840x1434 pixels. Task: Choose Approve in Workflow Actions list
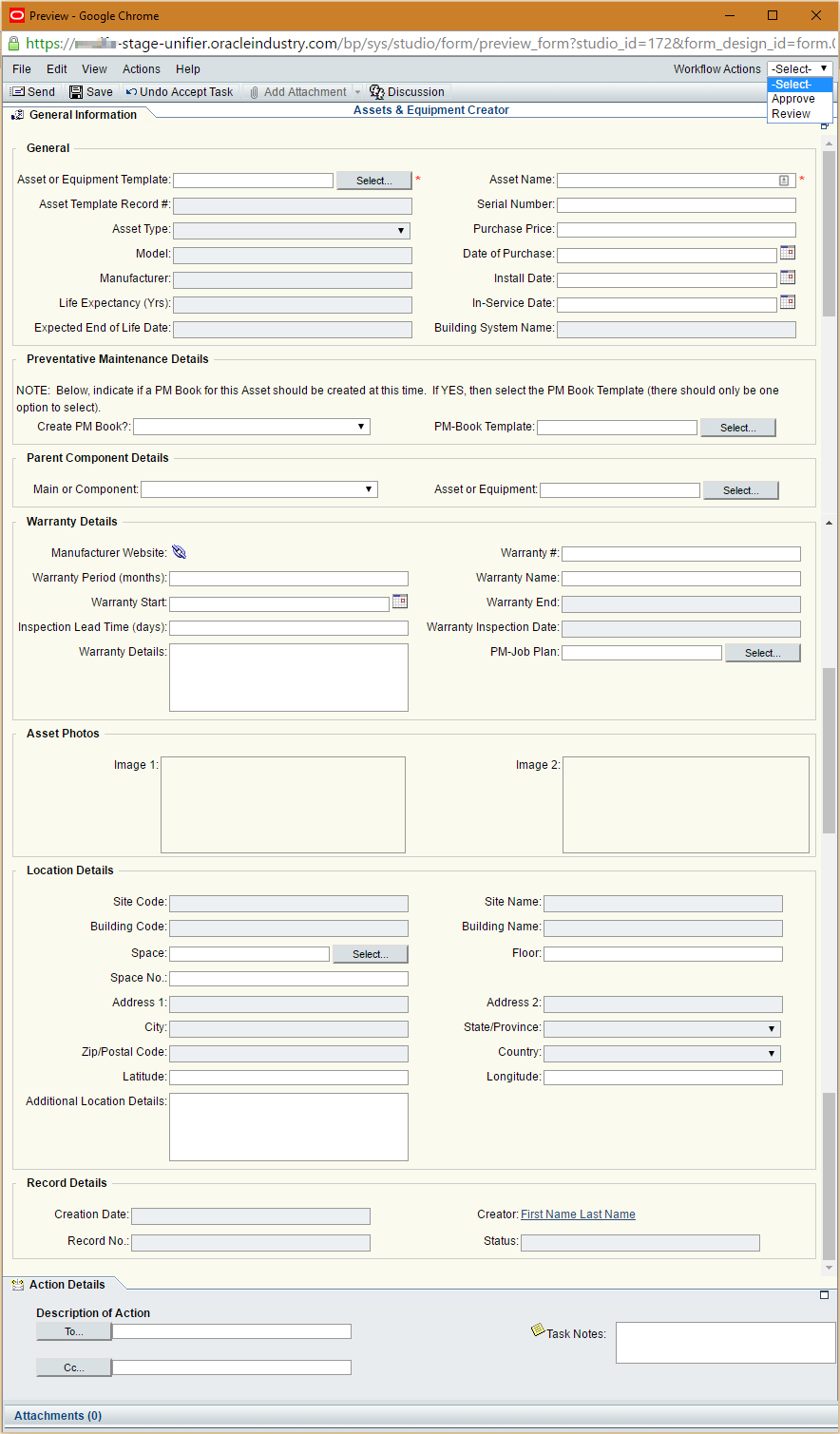click(793, 99)
